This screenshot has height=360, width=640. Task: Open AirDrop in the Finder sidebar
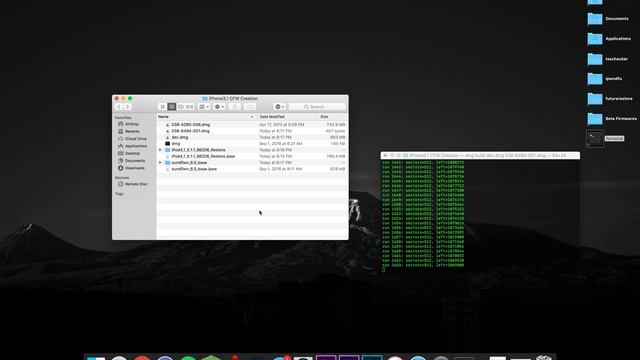point(129,124)
